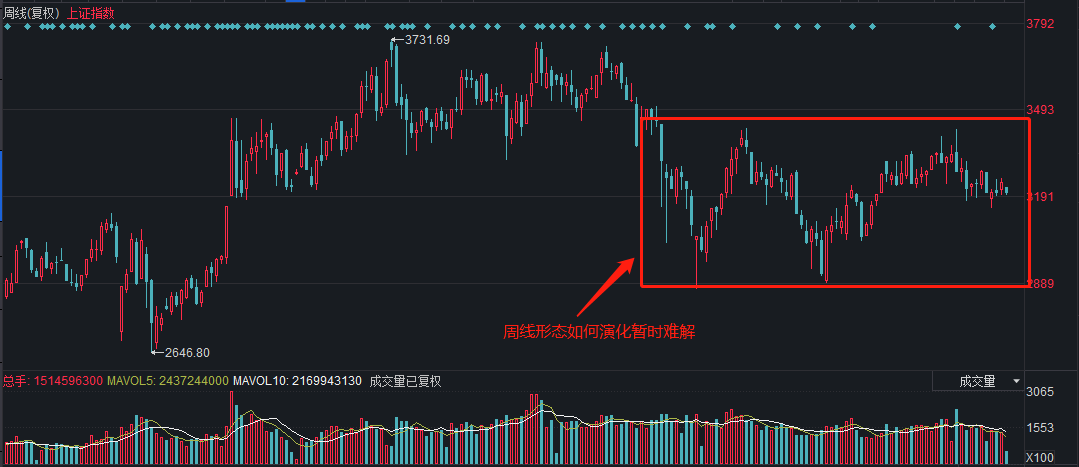Select the 上证指数 index name

click(90, 12)
